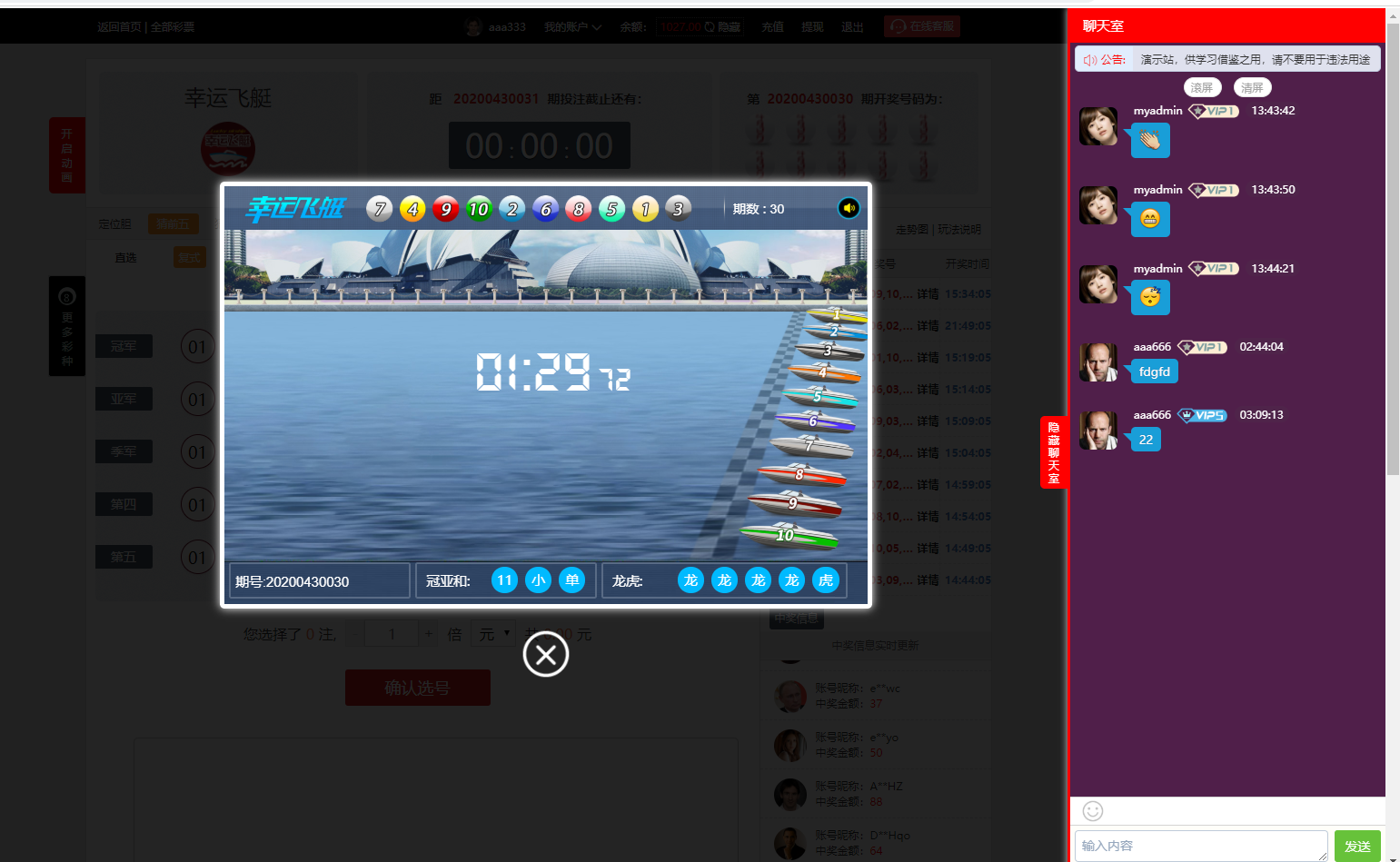Click myadmin's waving hand emoji message

tap(1150, 141)
